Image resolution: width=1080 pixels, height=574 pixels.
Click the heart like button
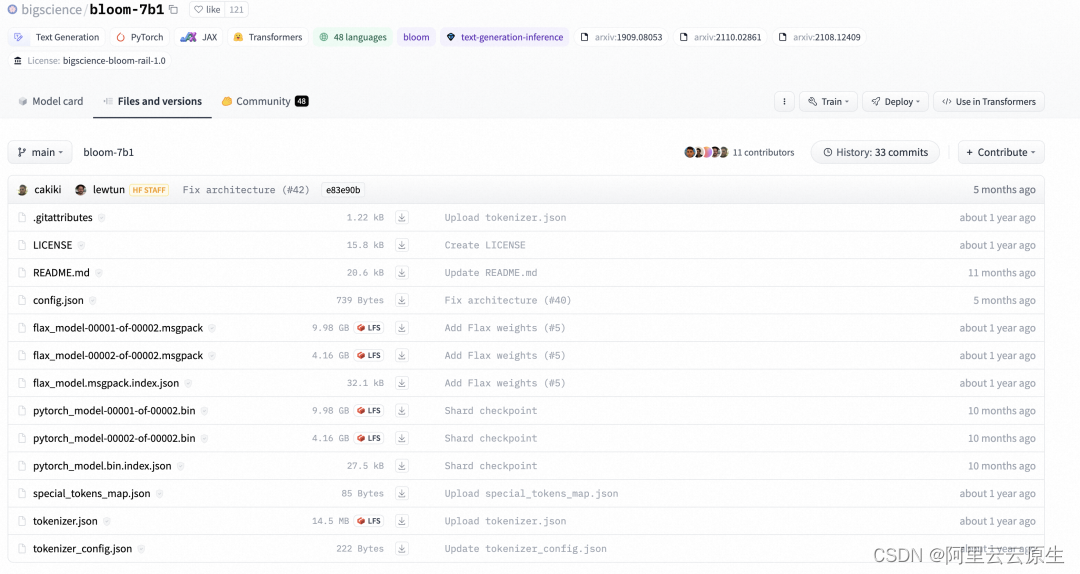207,10
